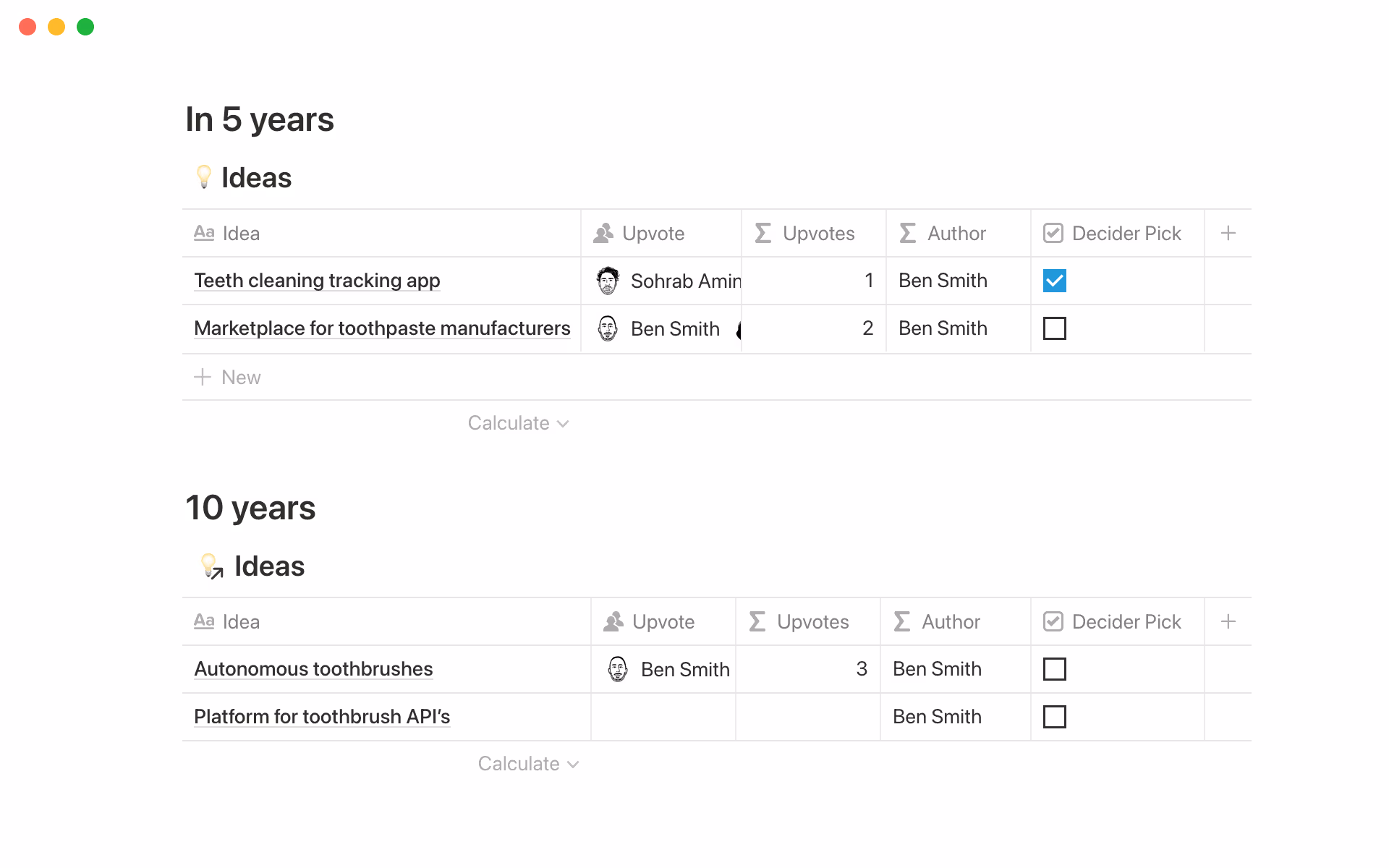Click Sohrab Amin's avatar in Upvote column

coord(608,281)
